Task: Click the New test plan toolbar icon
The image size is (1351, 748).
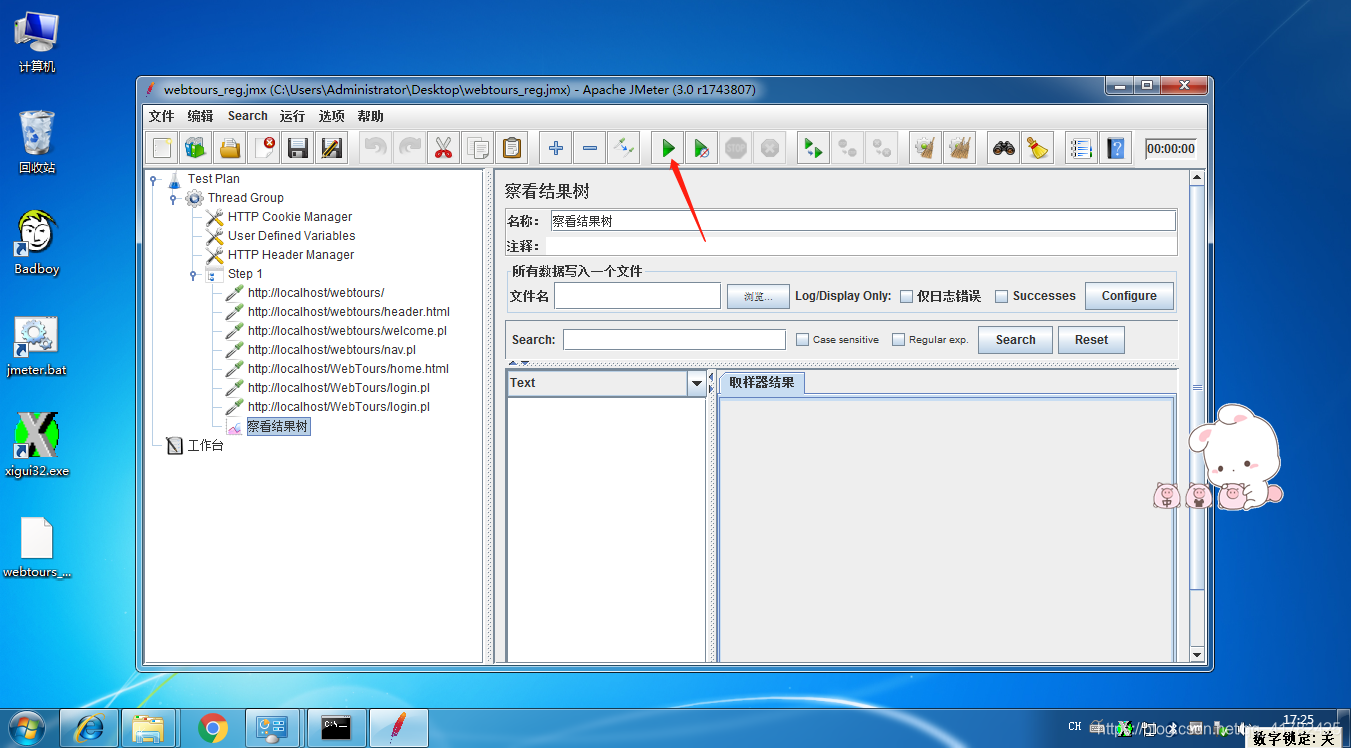Action: pyautogui.click(x=162, y=149)
